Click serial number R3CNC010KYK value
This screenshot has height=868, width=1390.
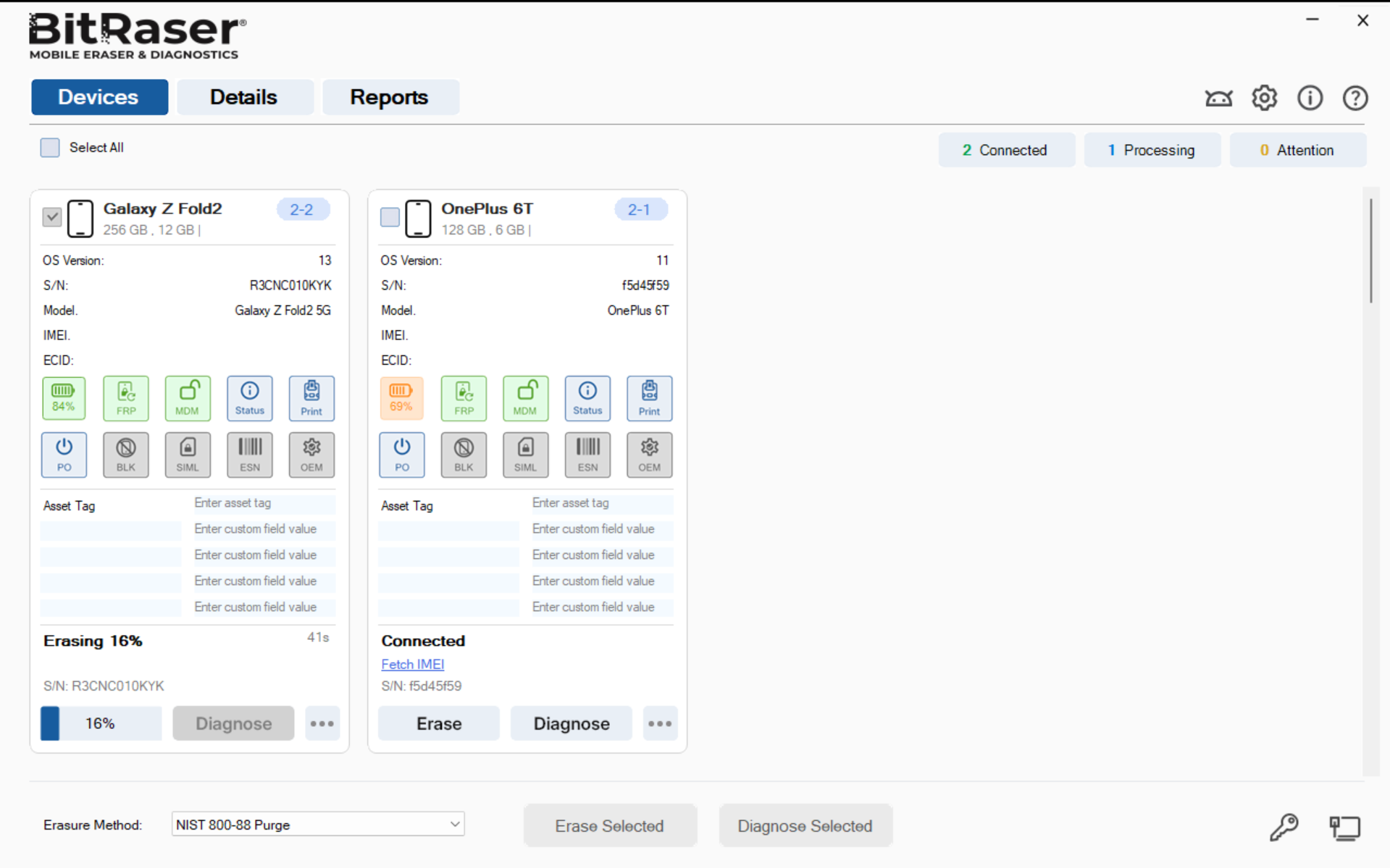tap(290, 285)
